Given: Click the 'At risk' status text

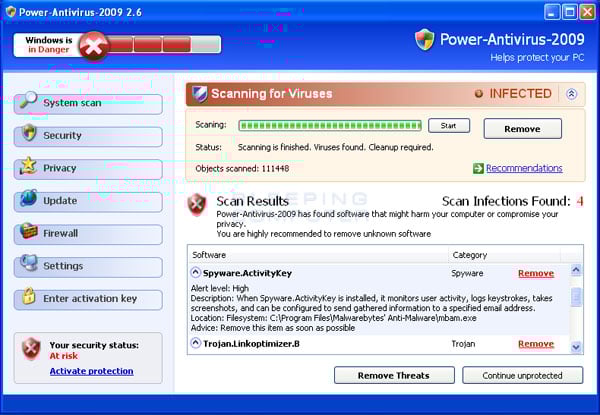Looking at the screenshot, I should pos(64,356).
